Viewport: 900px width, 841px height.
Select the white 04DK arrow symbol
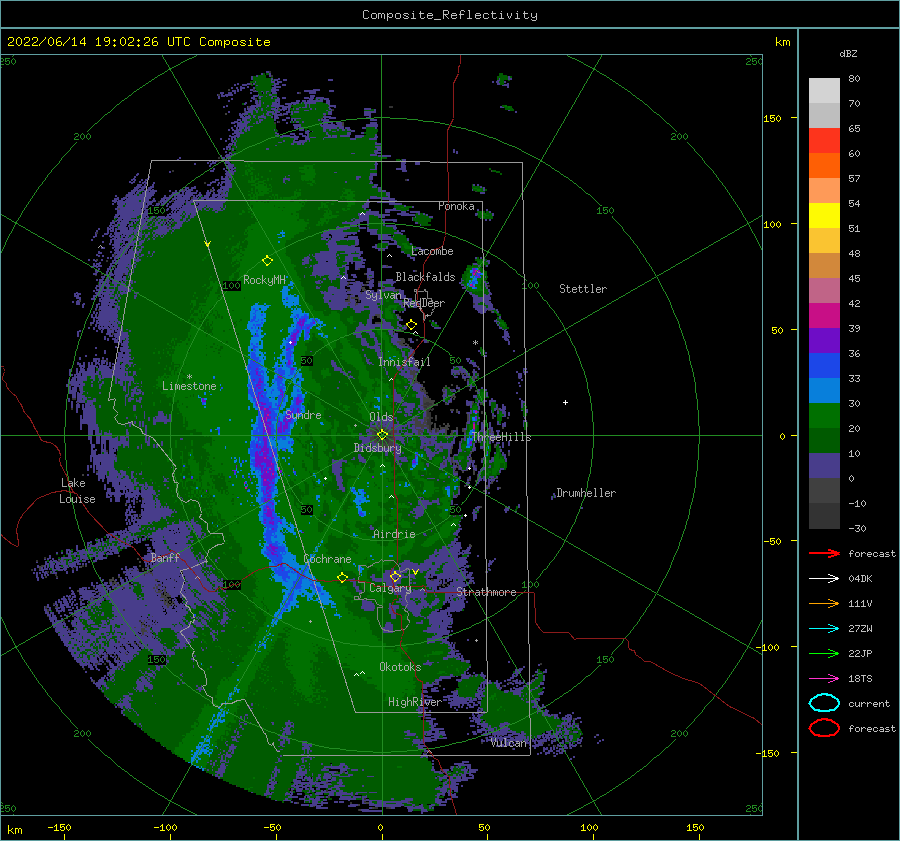pyautogui.click(x=824, y=578)
